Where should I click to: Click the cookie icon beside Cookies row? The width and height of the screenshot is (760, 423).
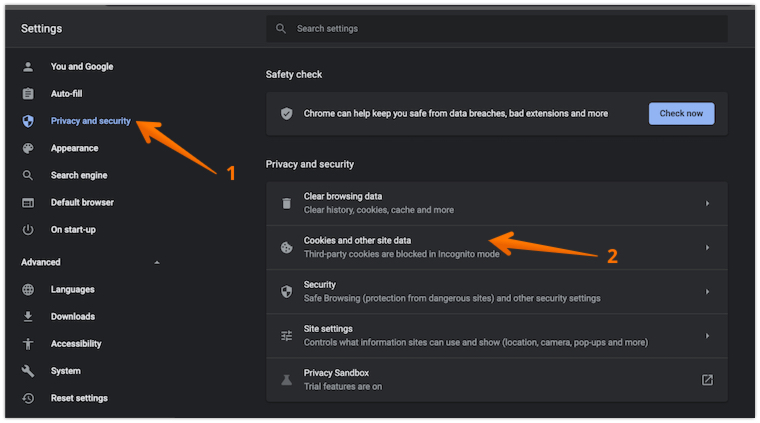pyautogui.click(x=286, y=247)
